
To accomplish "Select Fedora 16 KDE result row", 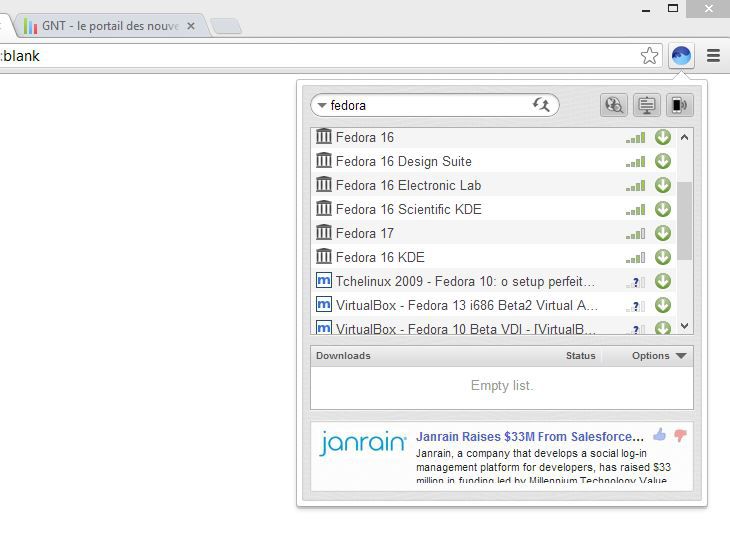I will (x=493, y=257).
